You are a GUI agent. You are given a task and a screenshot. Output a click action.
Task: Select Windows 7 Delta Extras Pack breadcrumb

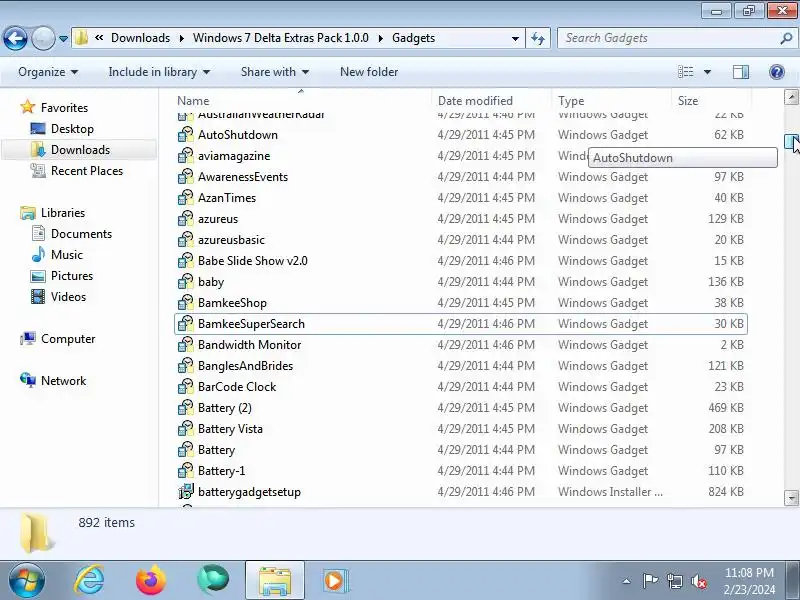(281, 38)
